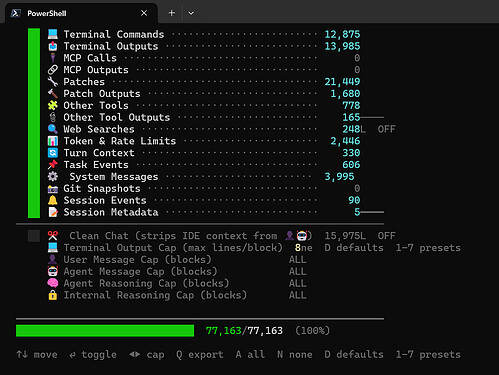Click the magnifier icon beside Web Searches
Viewport: 499px width, 375px height.
point(53,129)
